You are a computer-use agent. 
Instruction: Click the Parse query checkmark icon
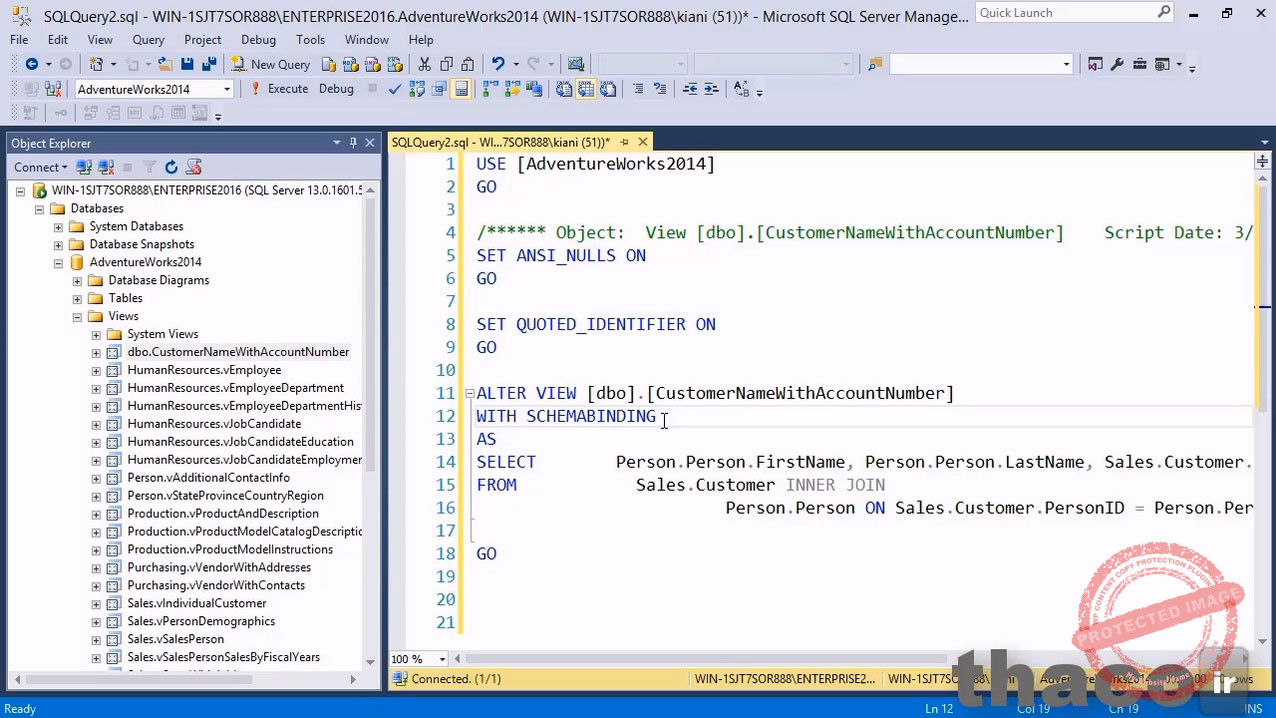[x=395, y=89]
